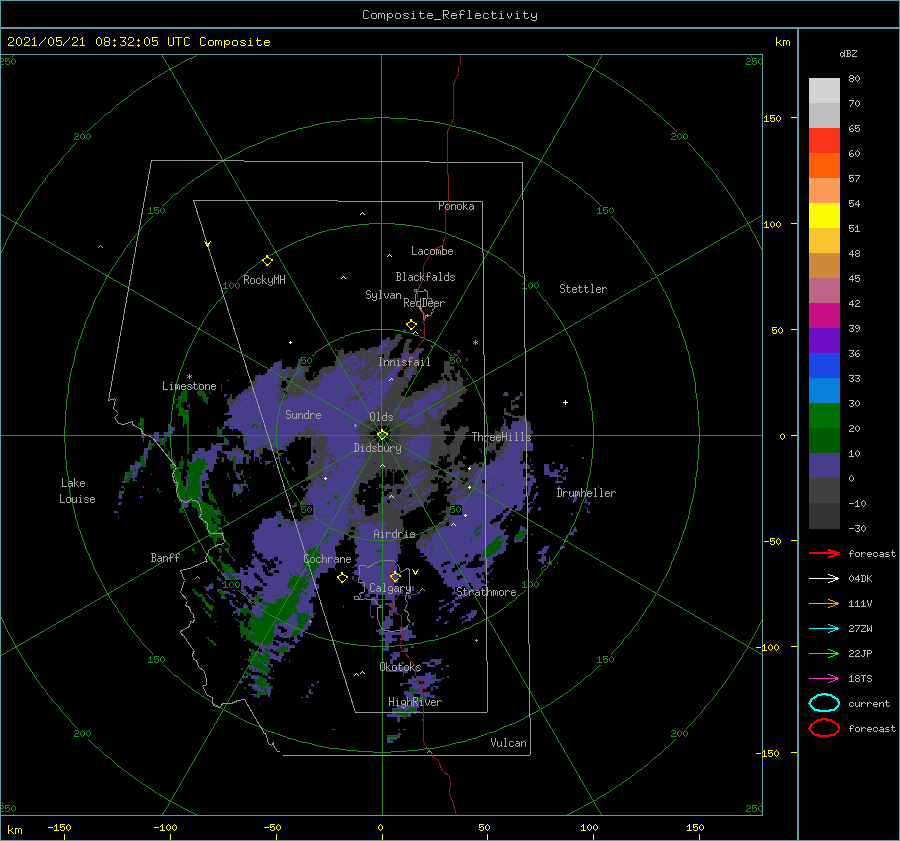The width and height of the screenshot is (900, 841).
Task: Click the Stettler city label
Action: point(583,289)
